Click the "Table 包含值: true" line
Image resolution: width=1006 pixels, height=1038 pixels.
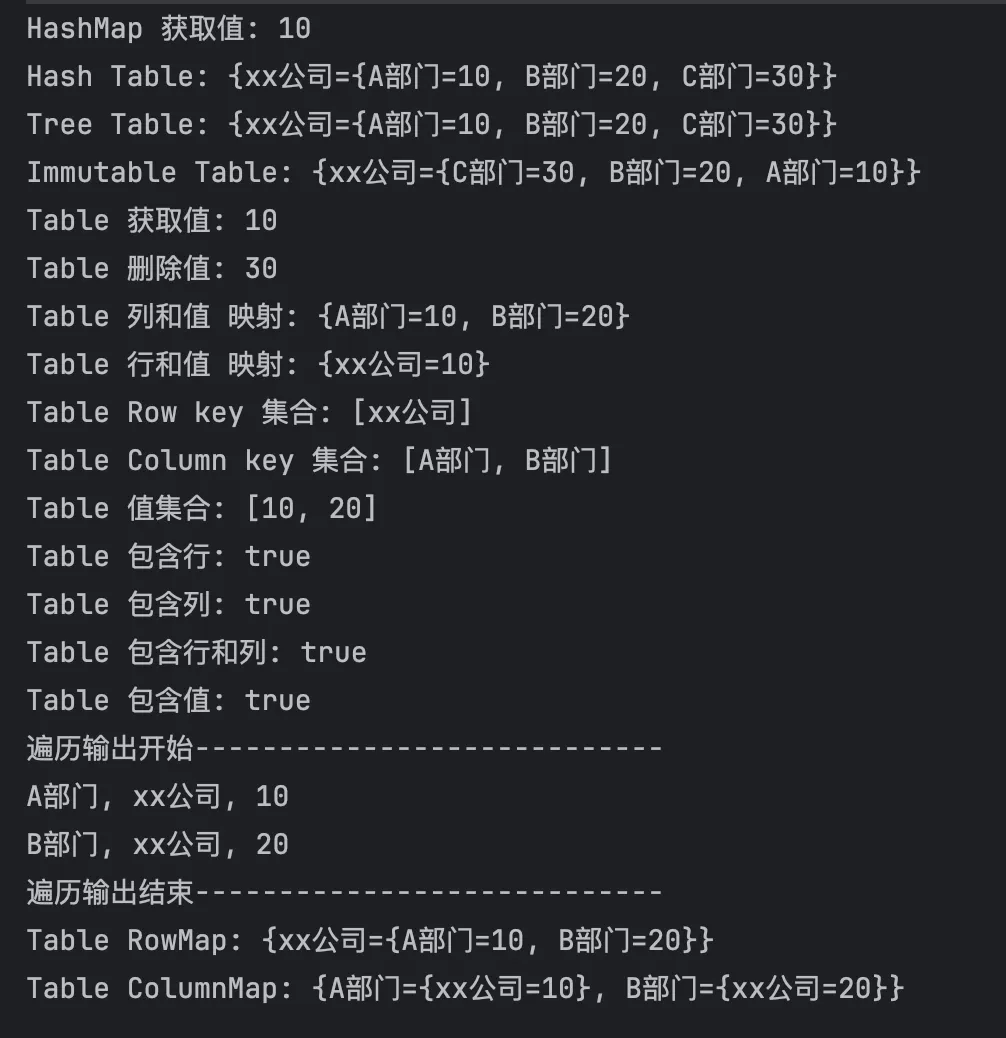click(x=168, y=701)
